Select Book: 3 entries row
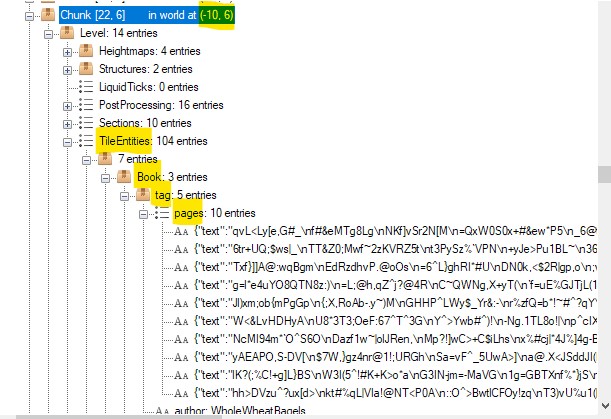The height and width of the screenshot is (419, 611). [x=172, y=177]
